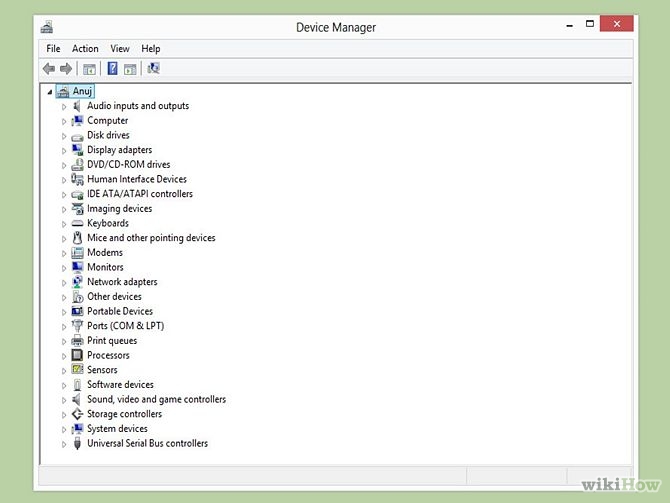Click the Keyboards device icon
Viewport: 670px width, 503px height.
tap(77, 224)
